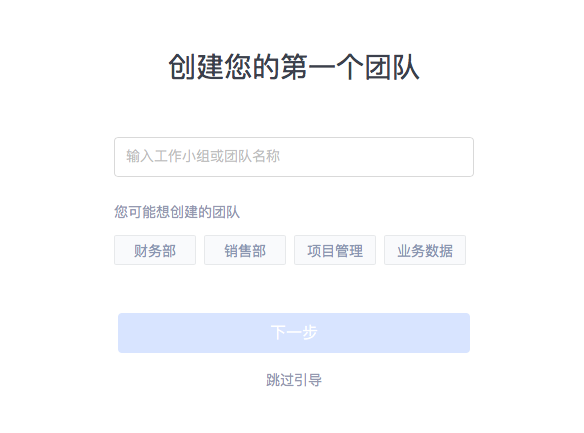Viewport: 584px width, 433px height.
Task: Select the 销售部 suggested team
Action: (245, 250)
